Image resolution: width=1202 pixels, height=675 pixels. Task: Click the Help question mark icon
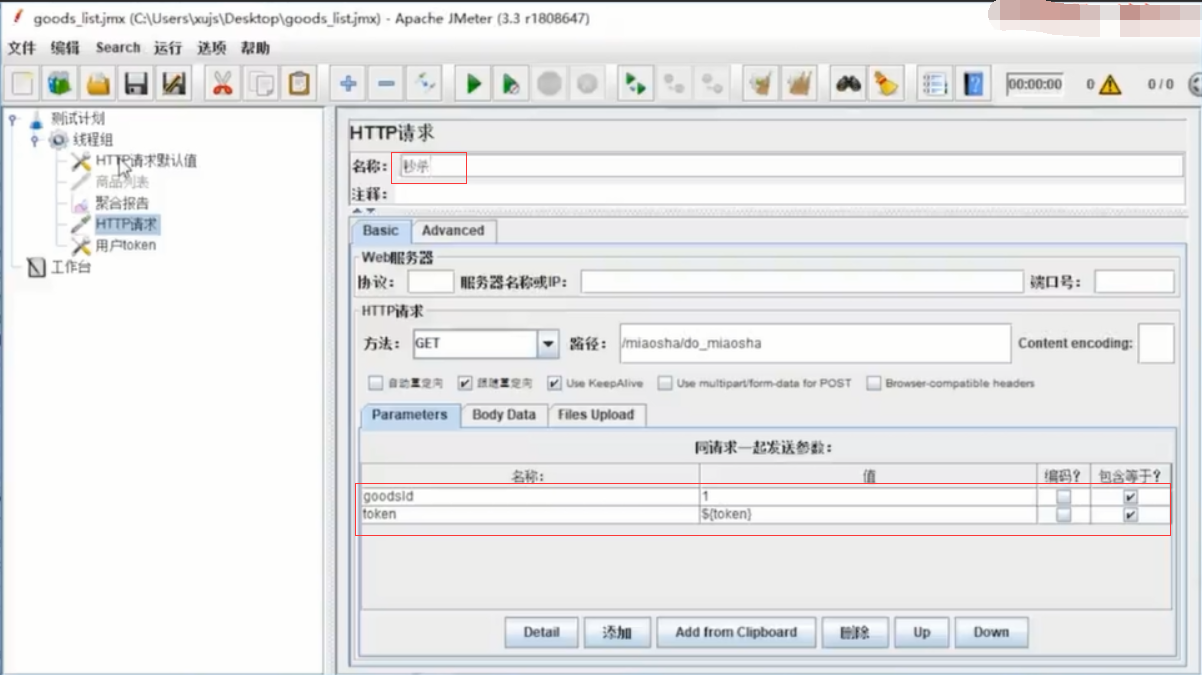point(973,84)
